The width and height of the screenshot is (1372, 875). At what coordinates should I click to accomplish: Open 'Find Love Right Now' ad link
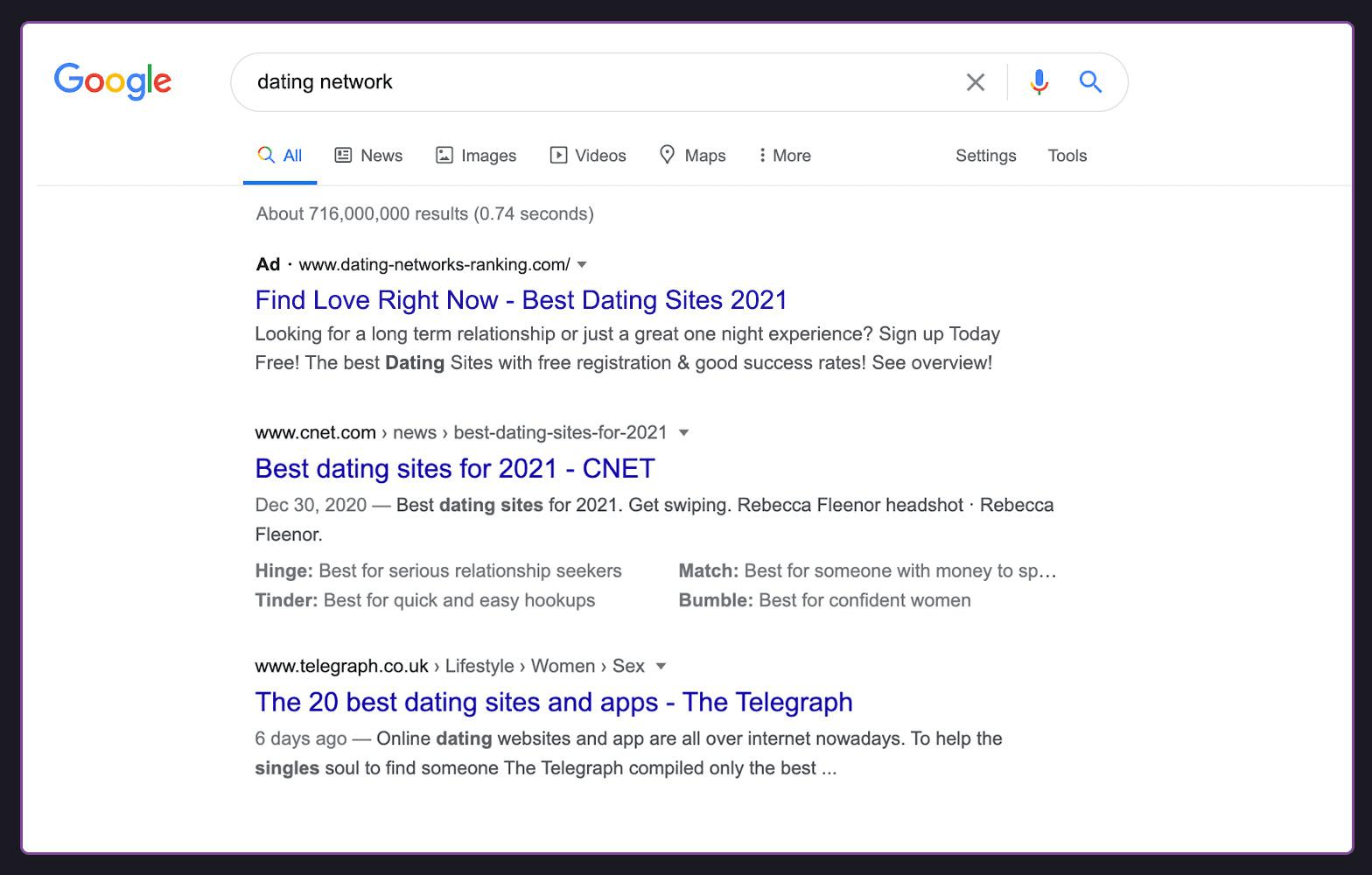[x=521, y=300]
